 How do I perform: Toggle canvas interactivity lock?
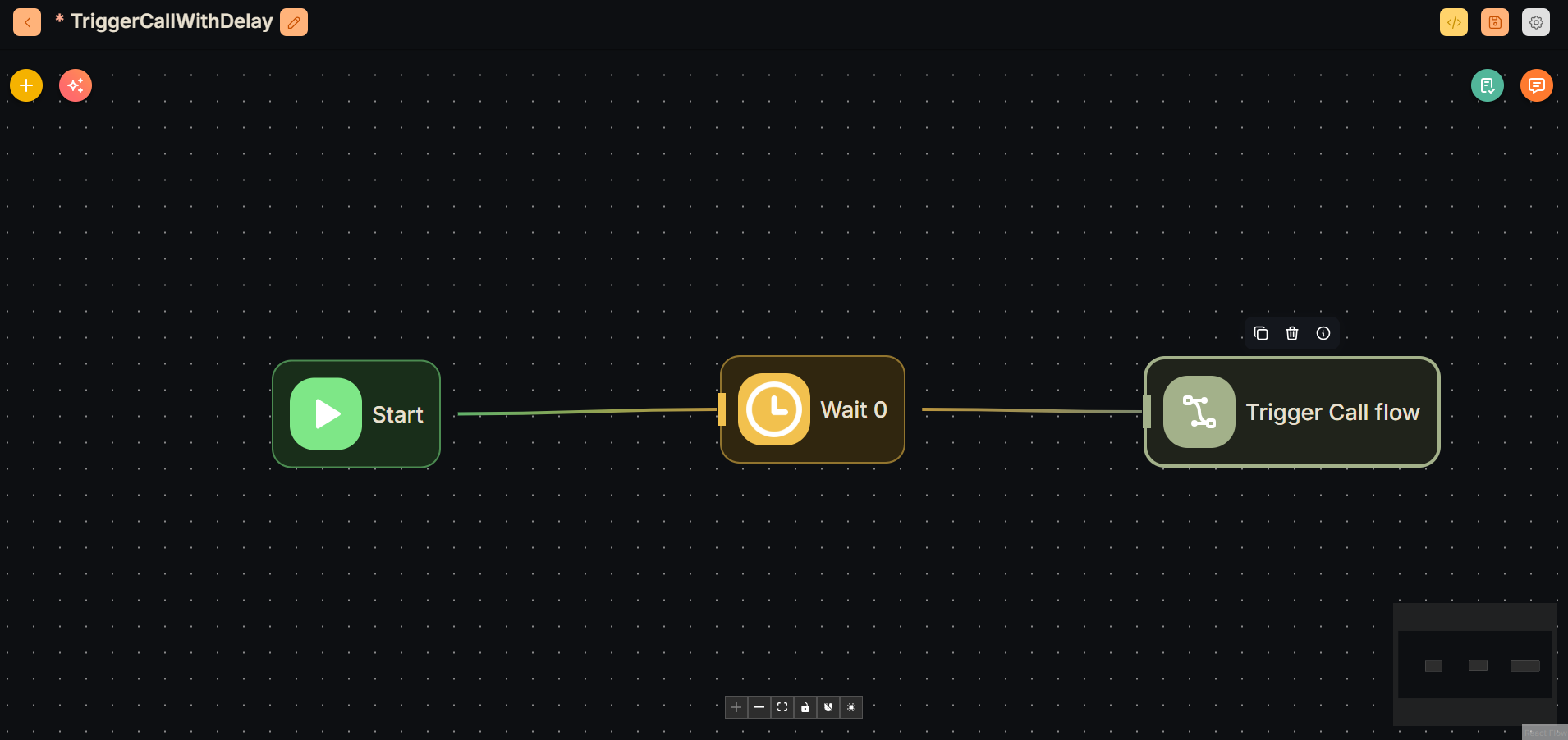(x=805, y=707)
